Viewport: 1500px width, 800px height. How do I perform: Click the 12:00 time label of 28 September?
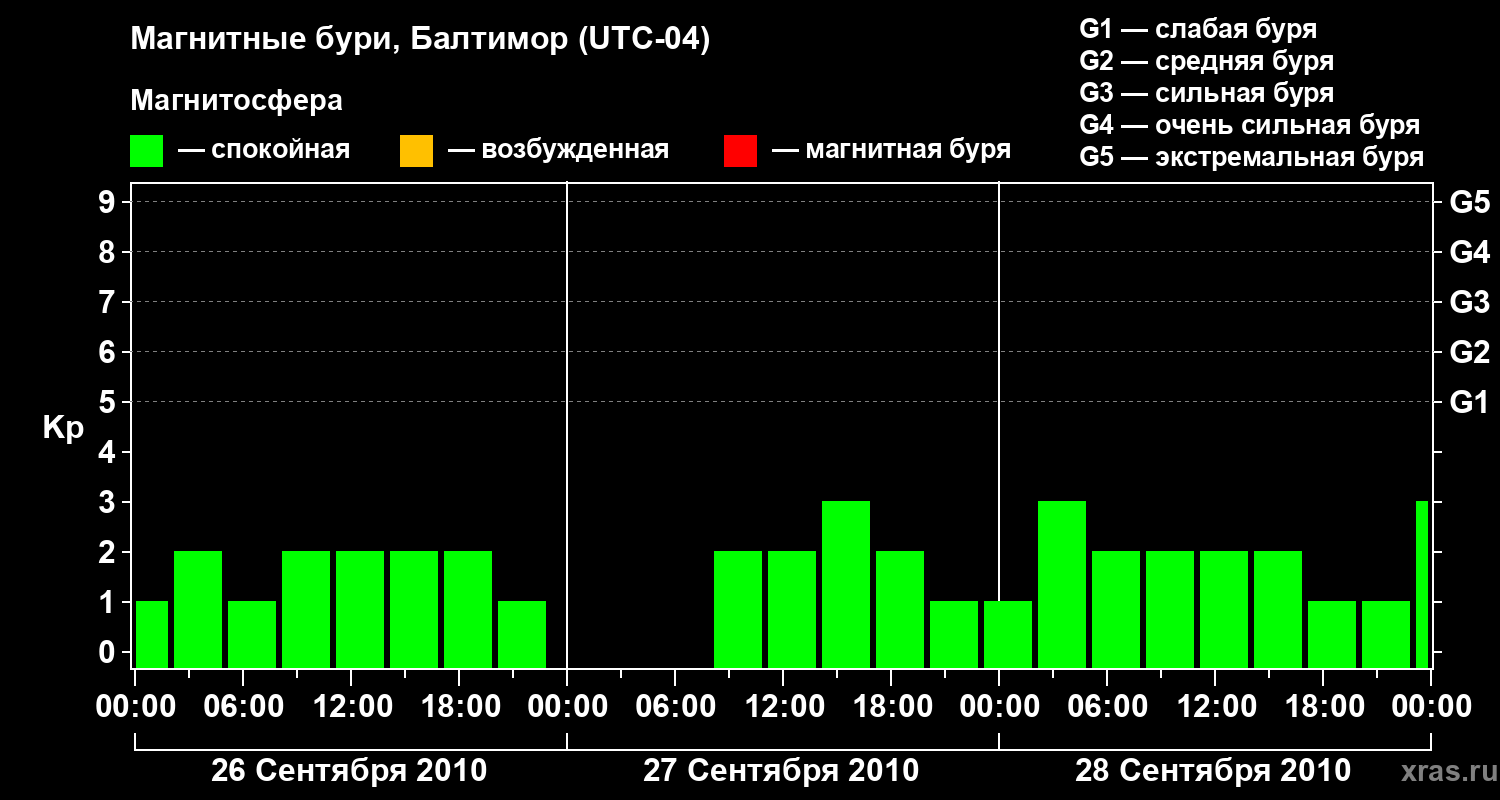click(x=1215, y=707)
